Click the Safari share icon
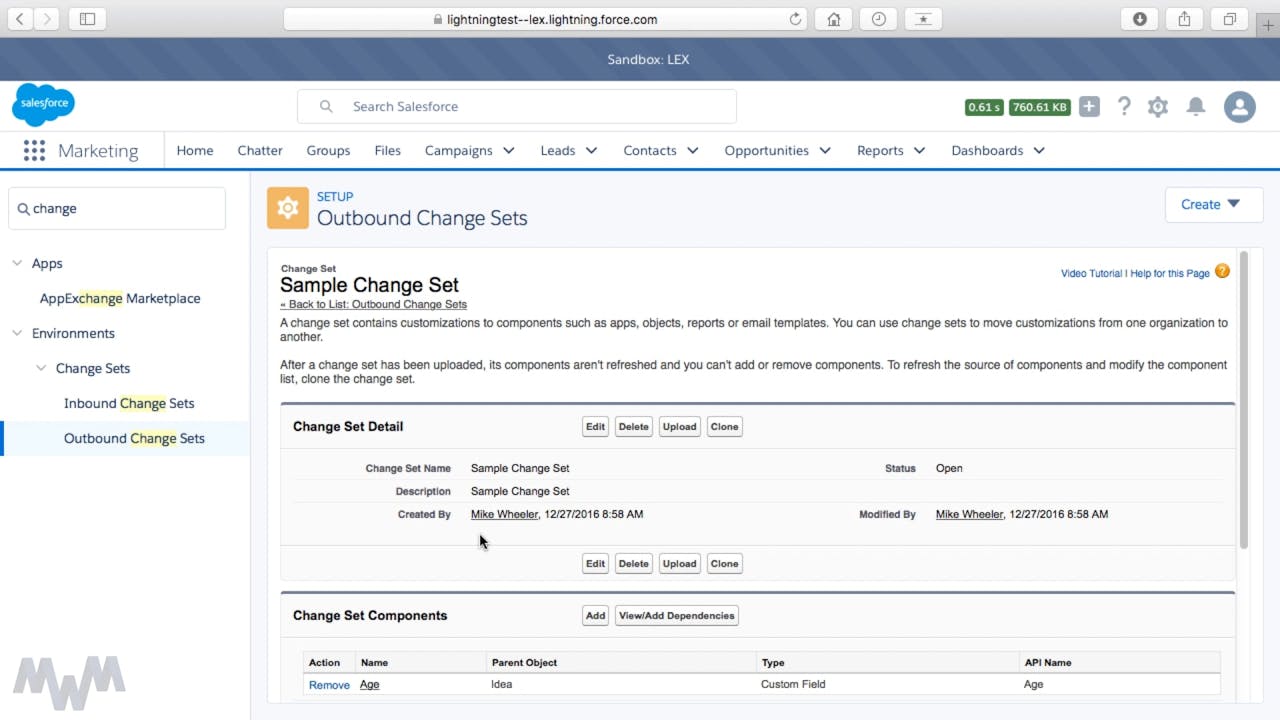The width and height of the screenshot is (1280, 720). 1184,19
